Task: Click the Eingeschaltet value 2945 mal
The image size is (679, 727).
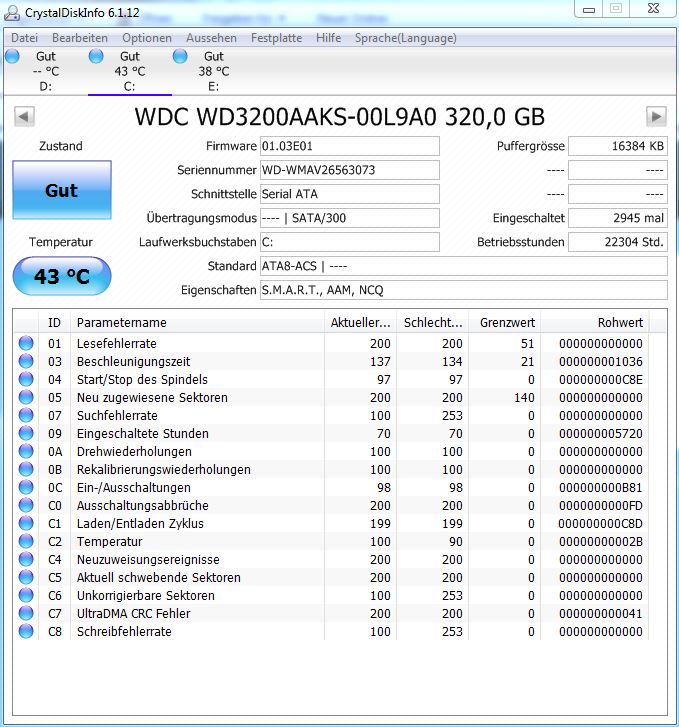Action: 618,218
